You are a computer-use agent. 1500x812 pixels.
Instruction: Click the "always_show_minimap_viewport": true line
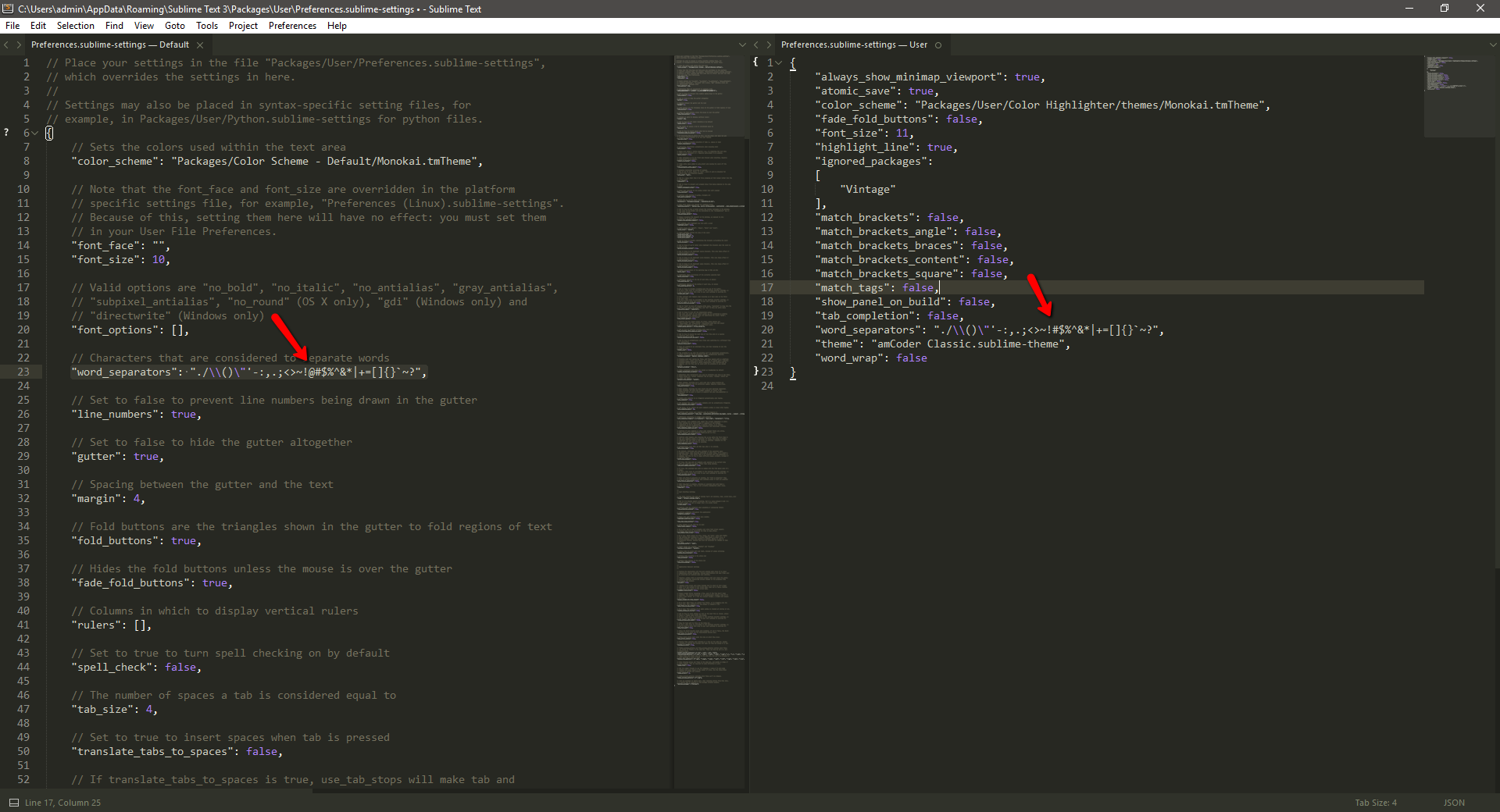[930, 77]
